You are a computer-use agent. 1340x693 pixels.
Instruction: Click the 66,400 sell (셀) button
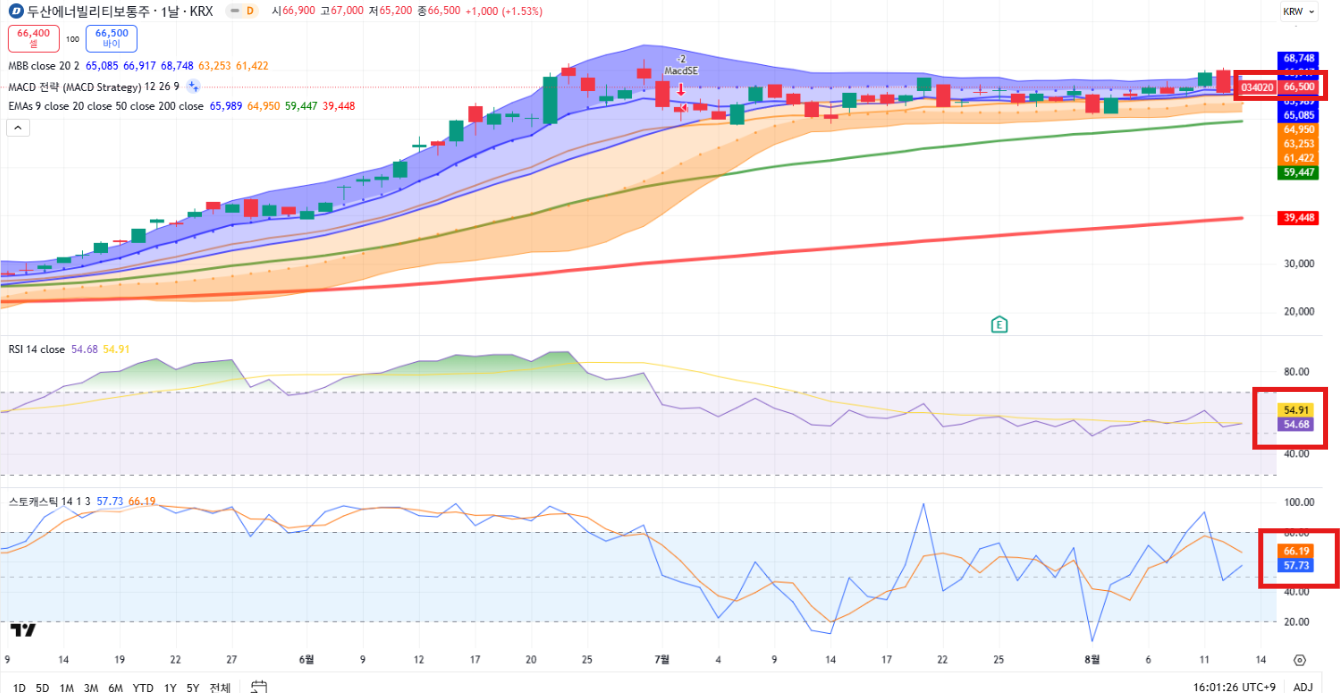pyautogui.click(x=34, y=38)
